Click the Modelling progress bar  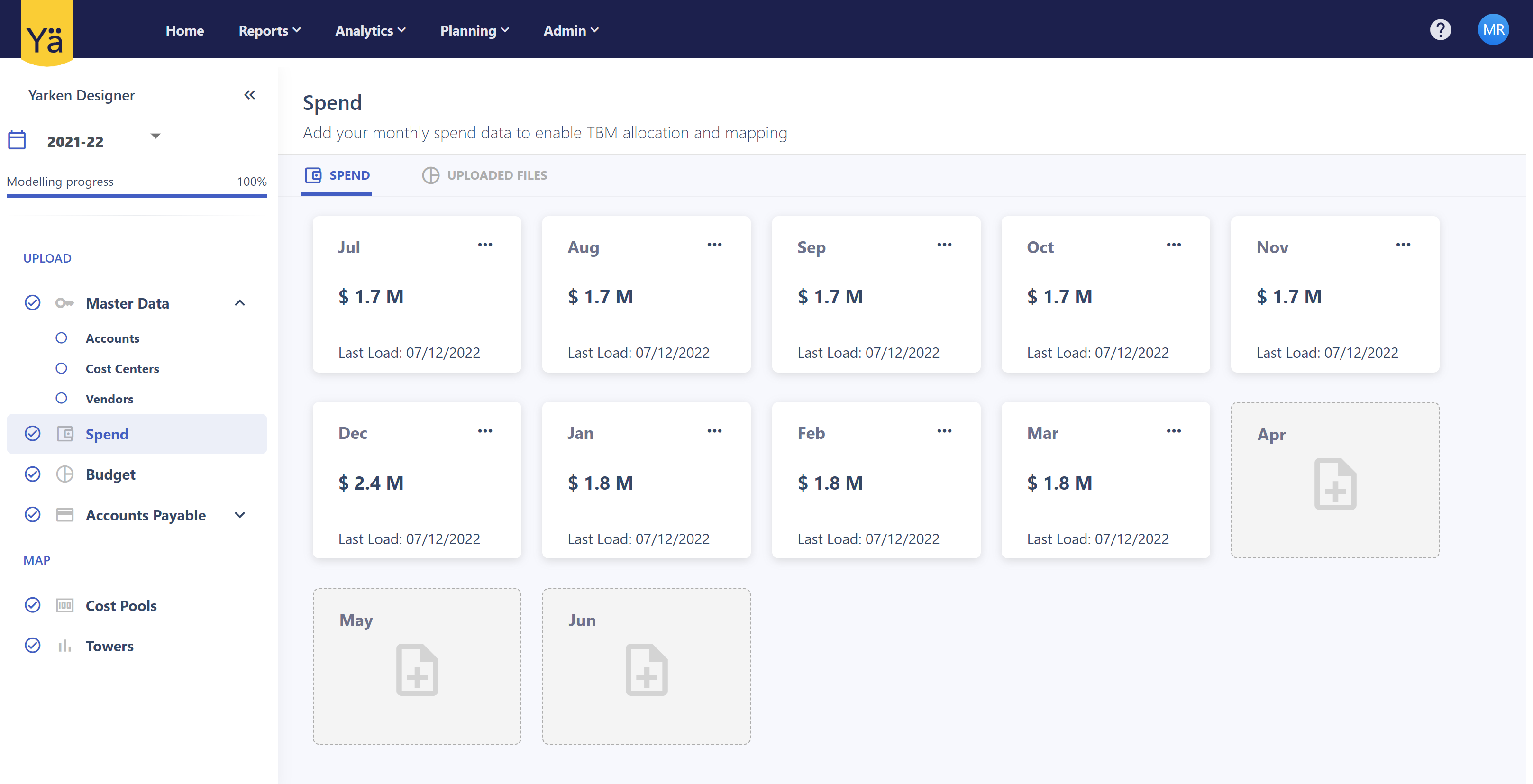(136, 195)
